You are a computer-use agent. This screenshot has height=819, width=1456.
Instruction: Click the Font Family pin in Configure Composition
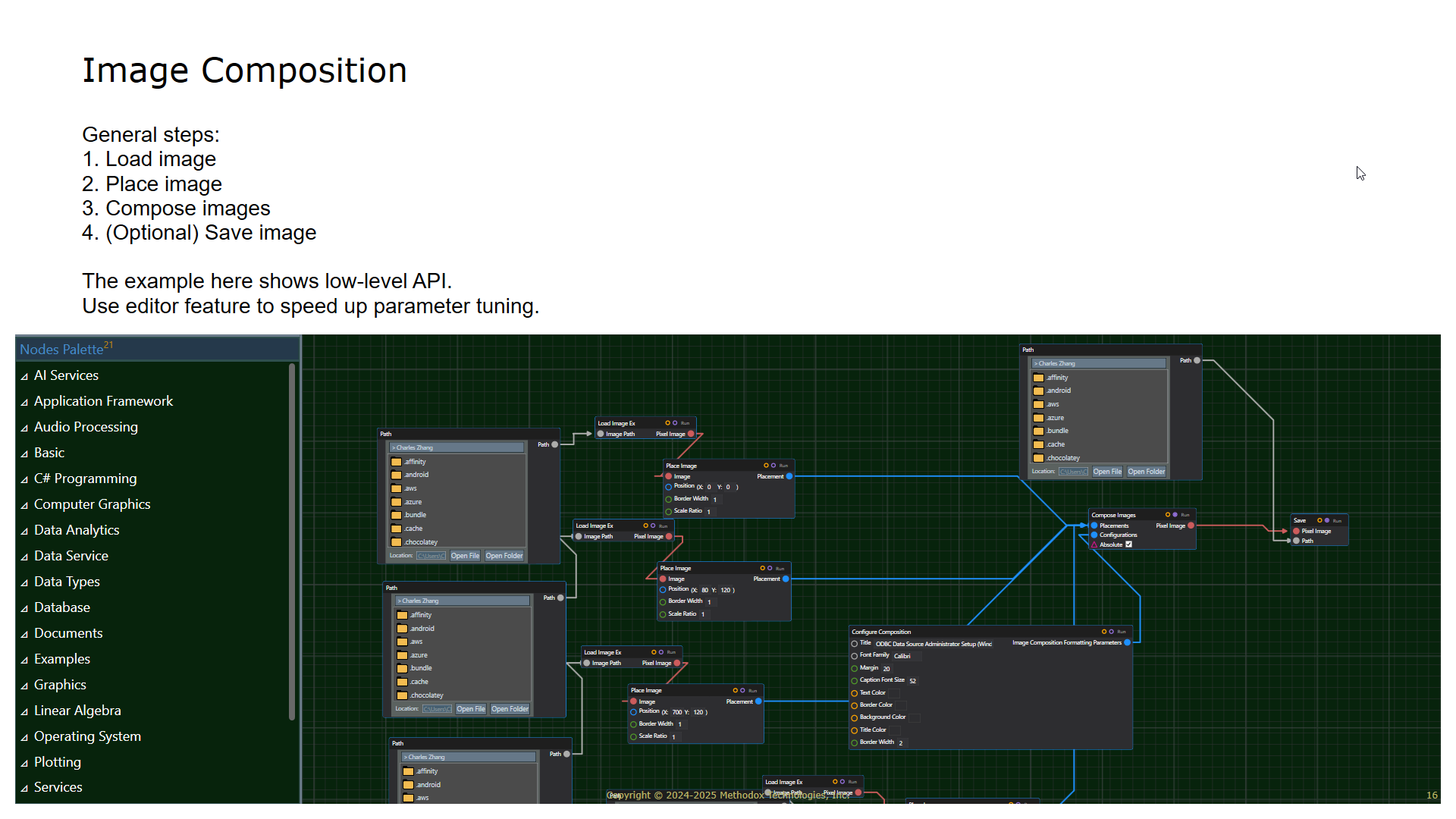tap(855, 656)
